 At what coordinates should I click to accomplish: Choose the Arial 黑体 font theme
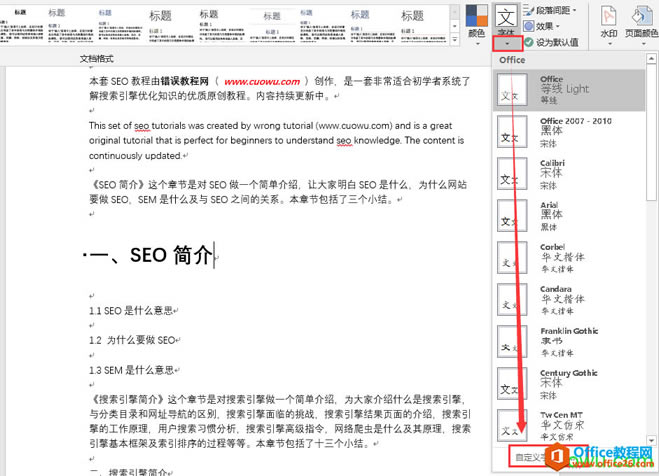pos(569,216)
